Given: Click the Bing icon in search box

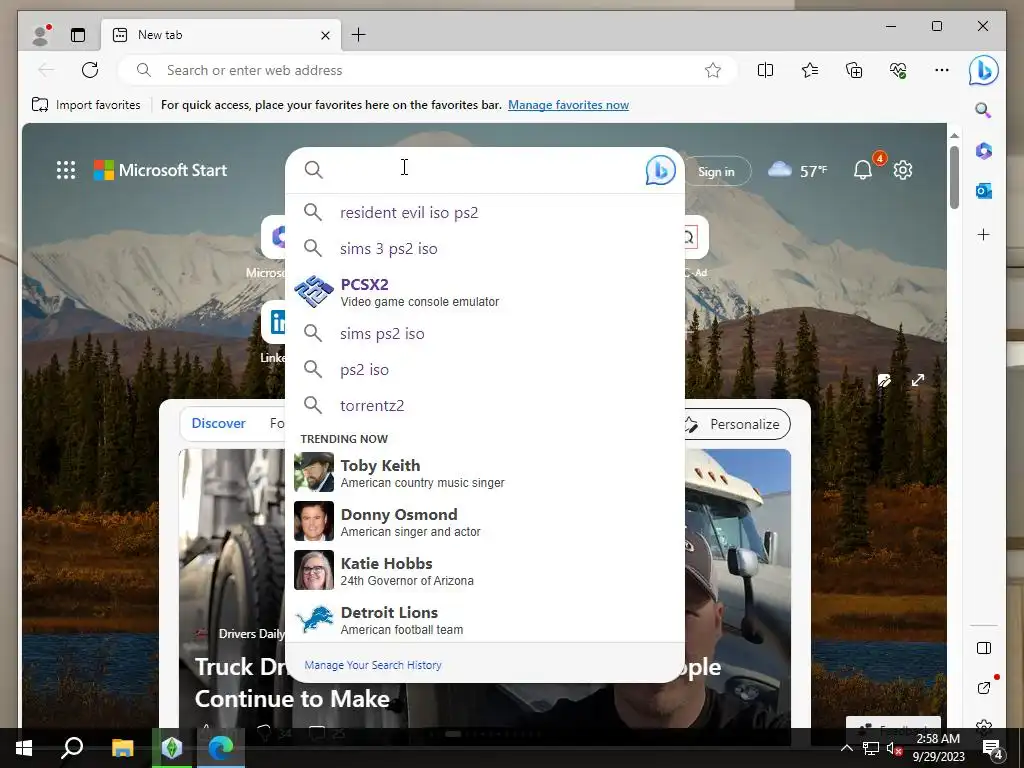Looking at the screenshot, I should (x=660, y=170).
